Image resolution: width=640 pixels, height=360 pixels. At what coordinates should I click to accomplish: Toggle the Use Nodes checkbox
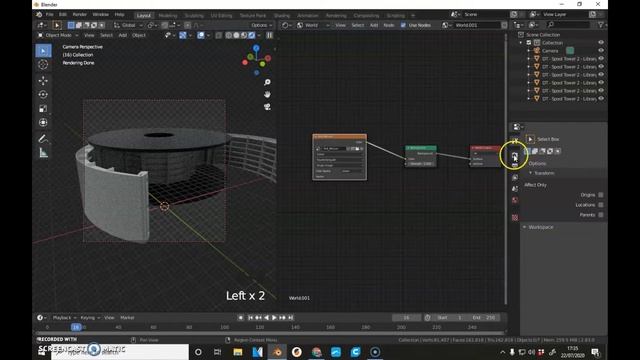[x=403, y=25]
